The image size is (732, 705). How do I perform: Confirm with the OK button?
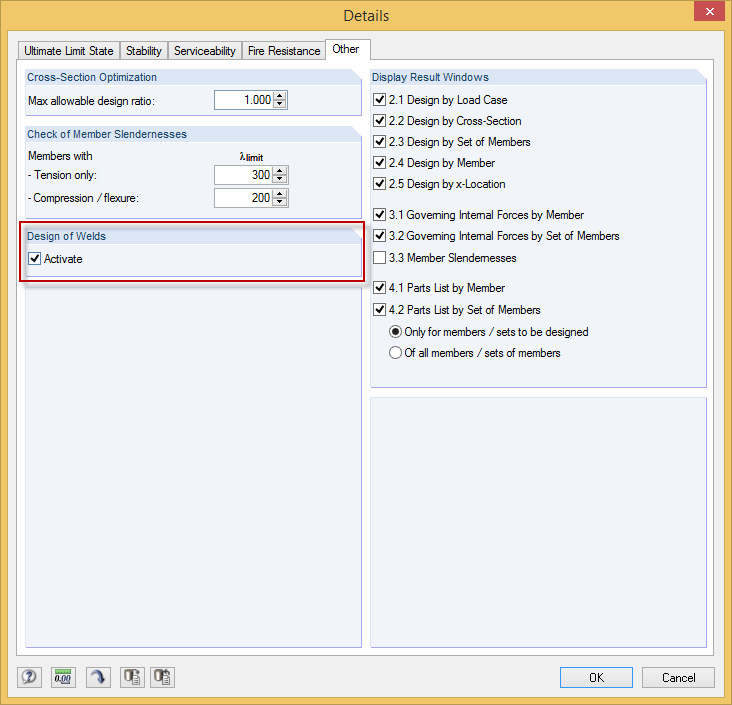[x=596, y=677]
